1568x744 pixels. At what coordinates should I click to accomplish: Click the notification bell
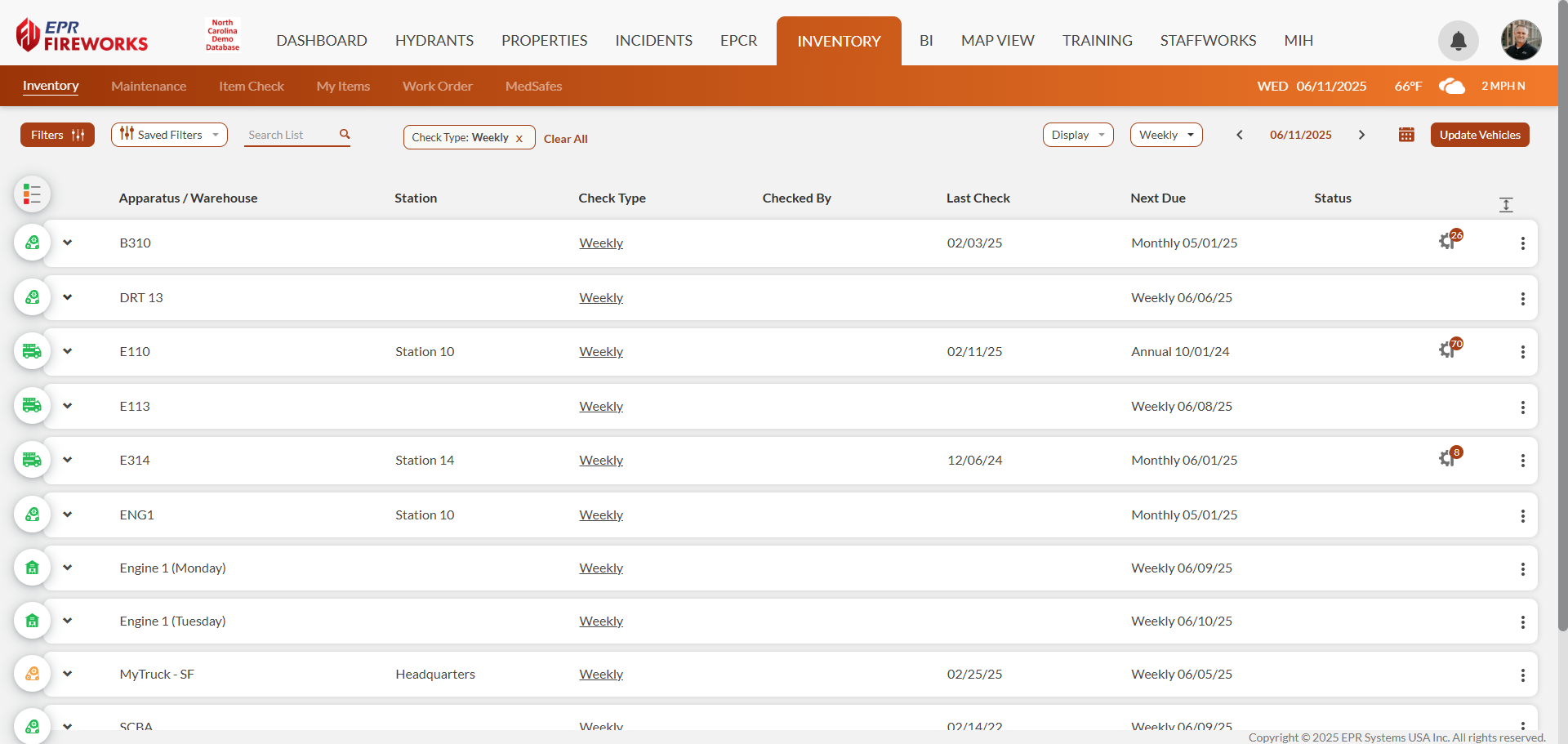click(x=1457, y=41)
